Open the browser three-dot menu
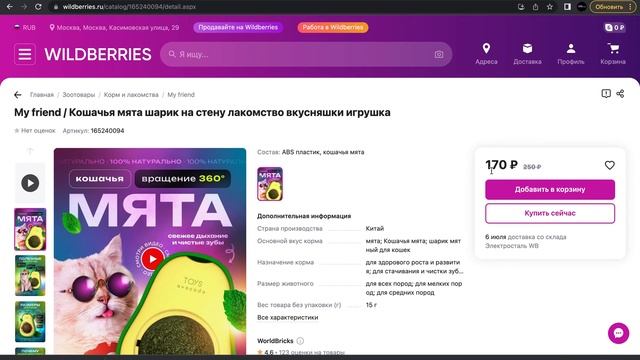The image size is (640, 360). tap(631, 7)
